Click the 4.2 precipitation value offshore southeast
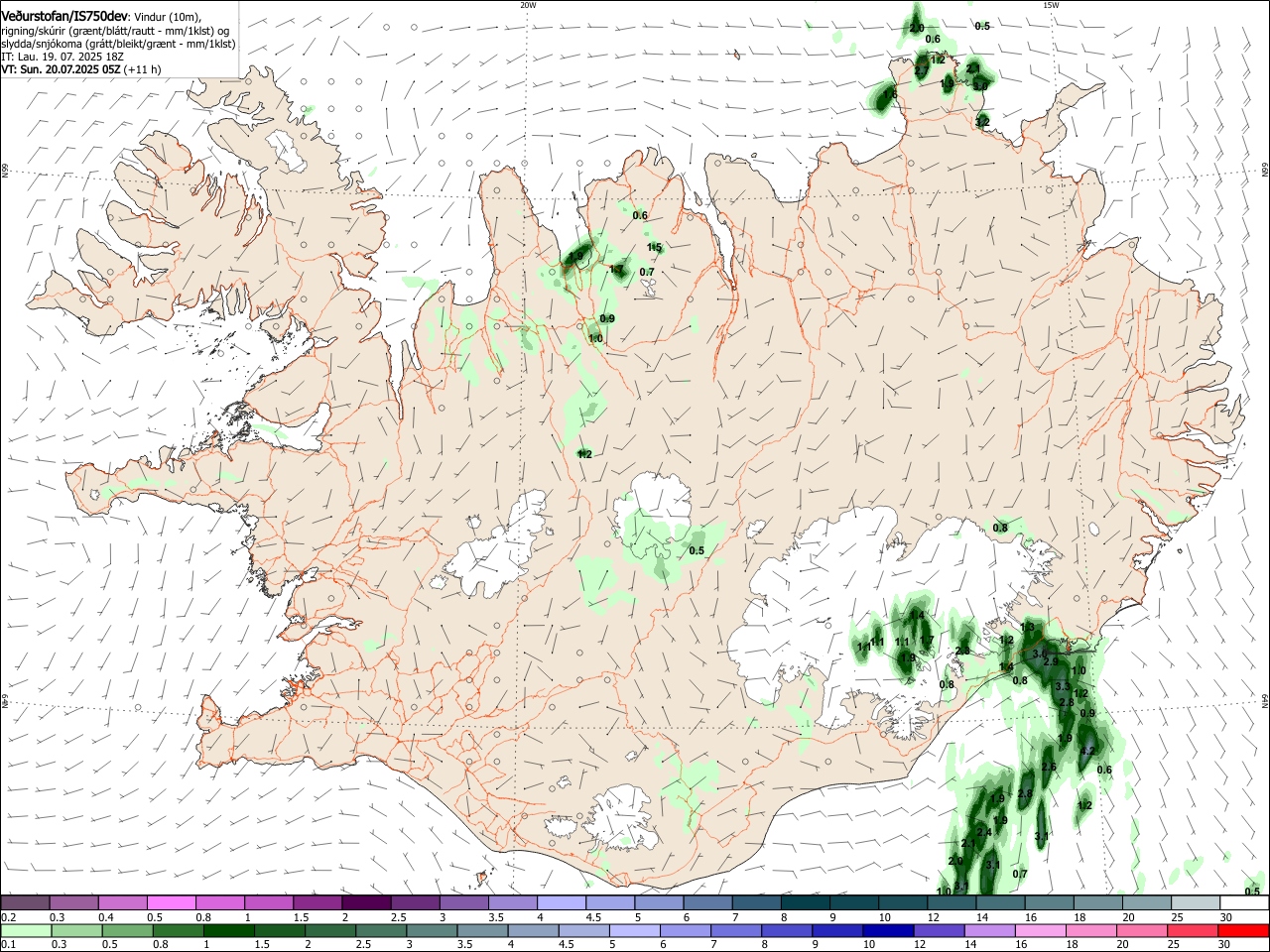This screenshot has height=952, width=1270. click(x=1086, y=751)
